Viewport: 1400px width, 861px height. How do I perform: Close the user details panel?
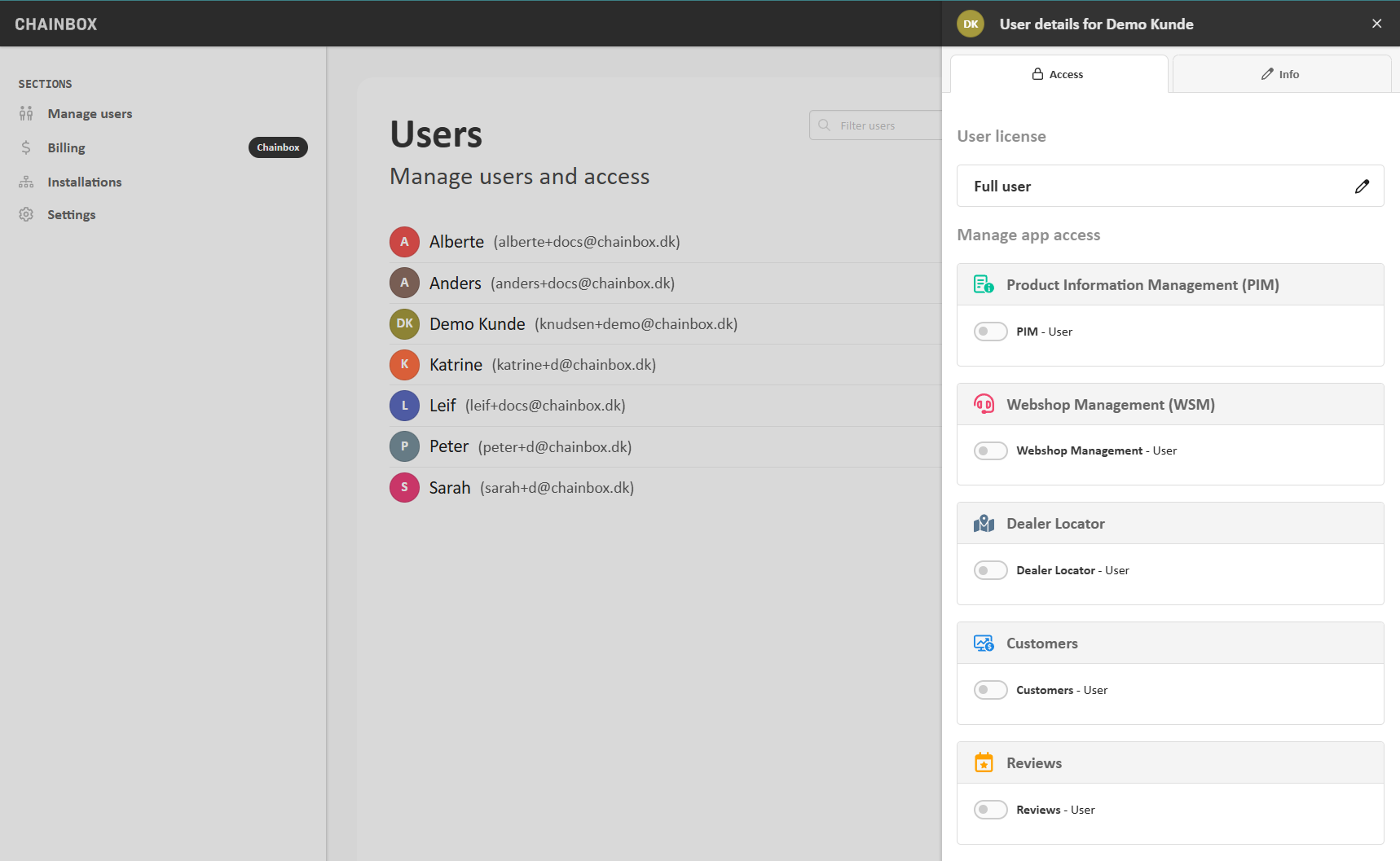point(1376,24)
